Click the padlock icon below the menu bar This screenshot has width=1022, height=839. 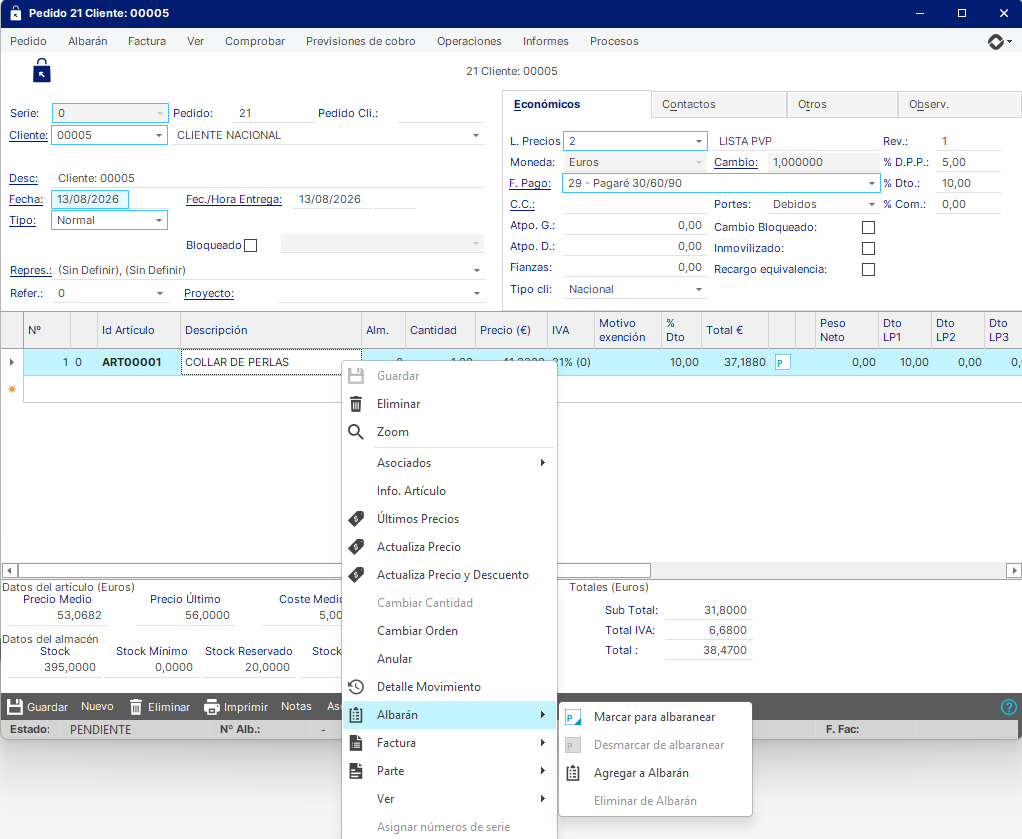click(x=42, y=70)
